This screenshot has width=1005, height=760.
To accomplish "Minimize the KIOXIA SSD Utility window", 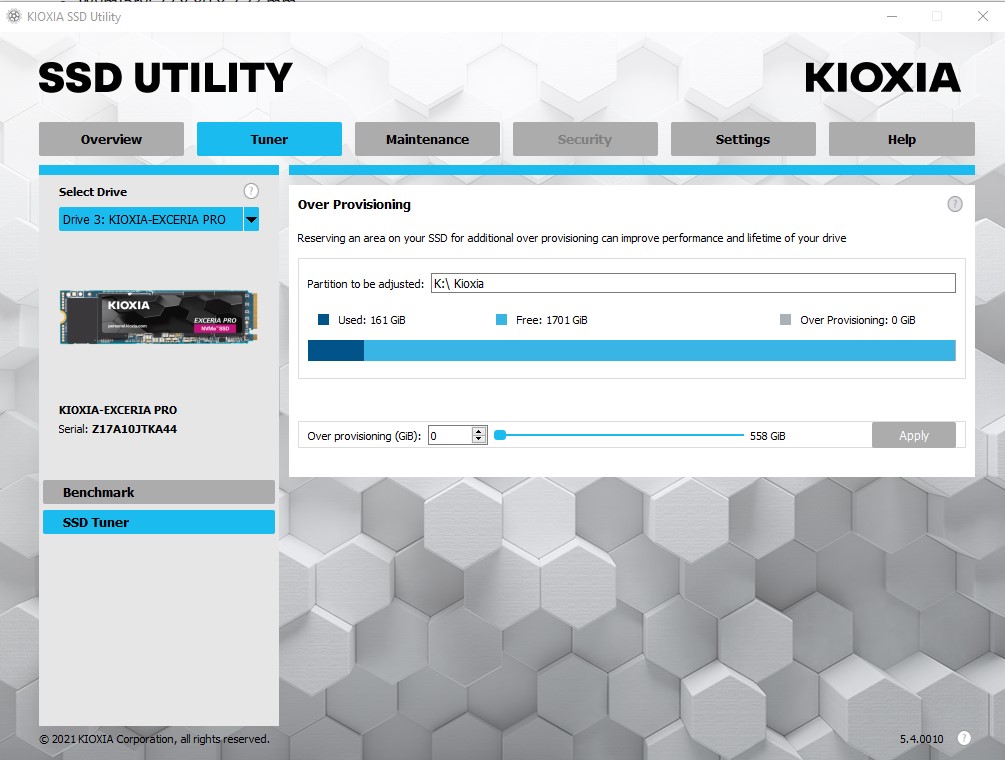I will 892,16.
